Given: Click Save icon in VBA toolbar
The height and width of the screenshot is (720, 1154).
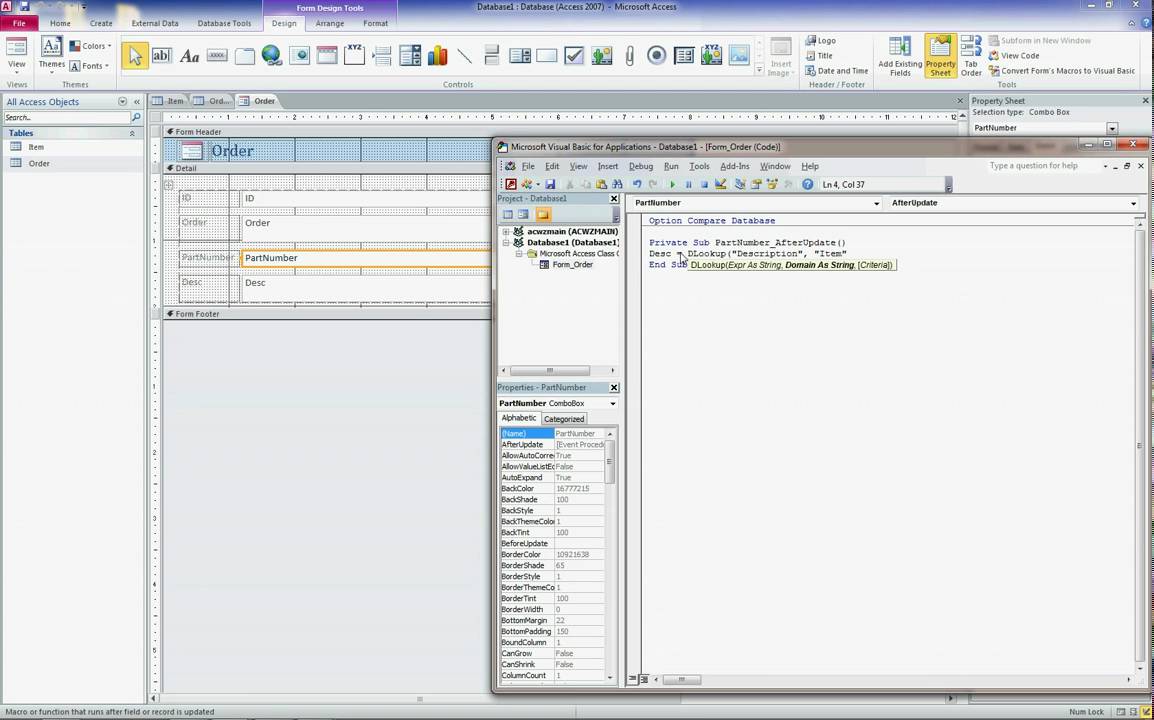Looking at the screenshot, I should (x=550, y=185).
